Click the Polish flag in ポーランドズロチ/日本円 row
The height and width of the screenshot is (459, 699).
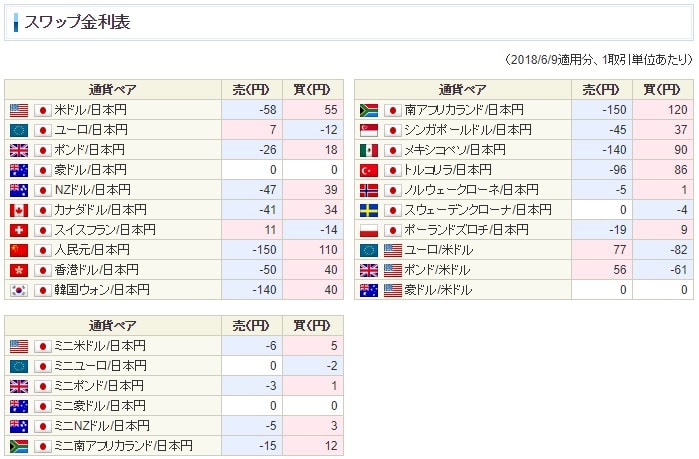pos(369,230)
